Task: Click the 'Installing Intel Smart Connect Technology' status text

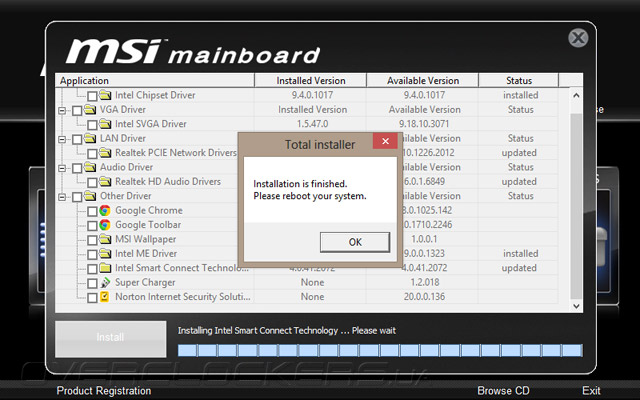Action: (x=287, y=331)
